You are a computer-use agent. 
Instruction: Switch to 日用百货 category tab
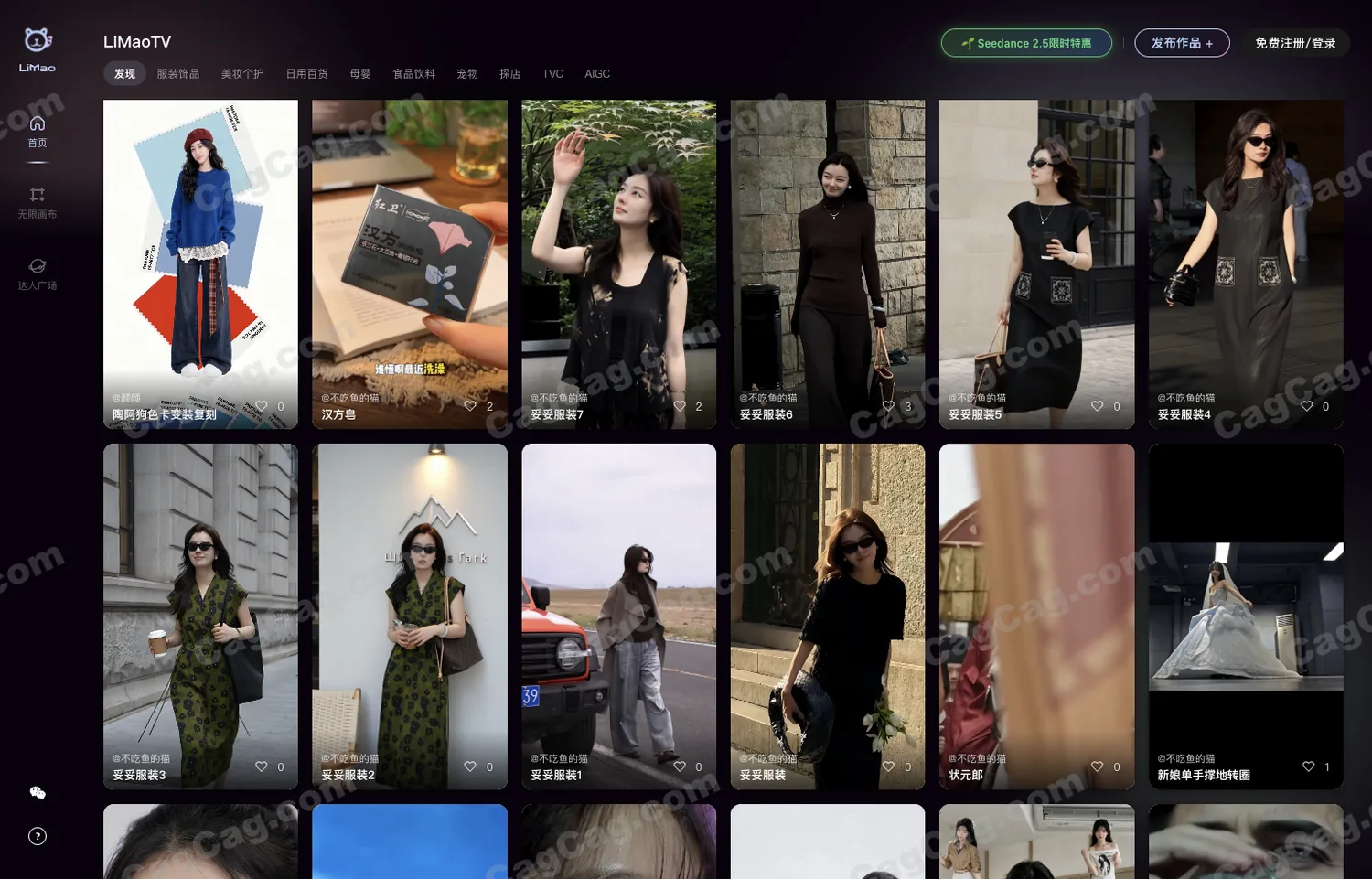coord(306,74)
